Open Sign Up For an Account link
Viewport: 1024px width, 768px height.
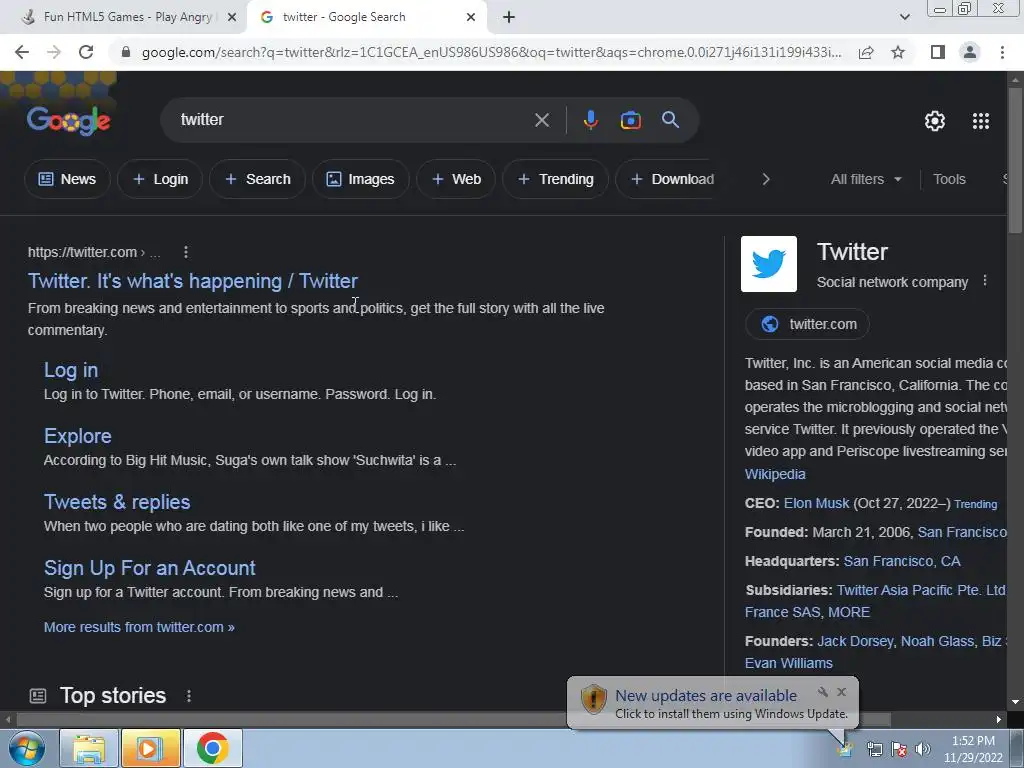pyautogui.click(x=150, y=568)
